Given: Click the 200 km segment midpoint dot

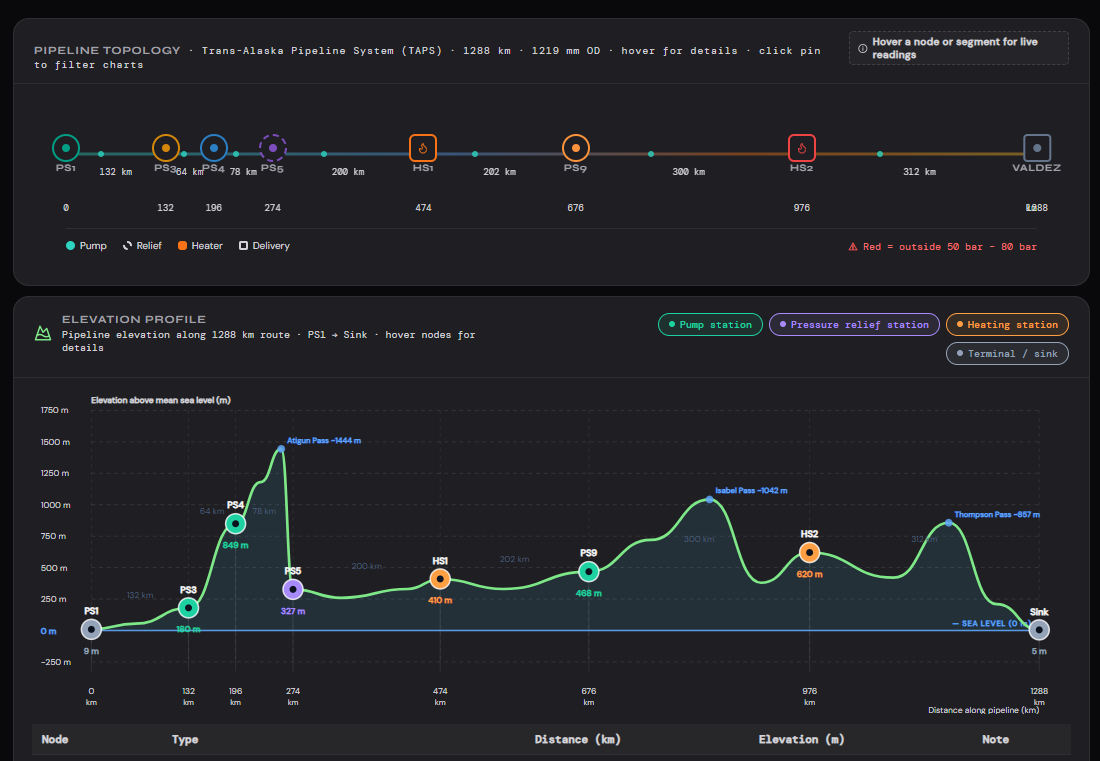Looking at the screenshot, I should [323, 154].
